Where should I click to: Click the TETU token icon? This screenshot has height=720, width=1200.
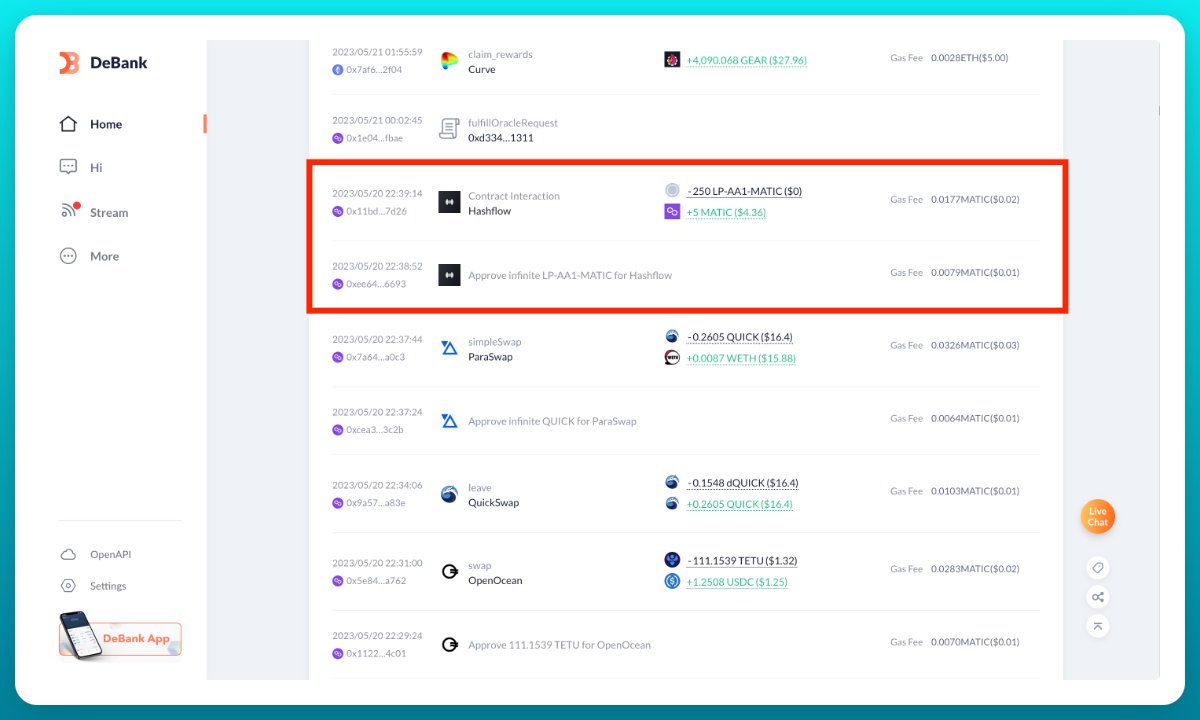coord(672,560)
